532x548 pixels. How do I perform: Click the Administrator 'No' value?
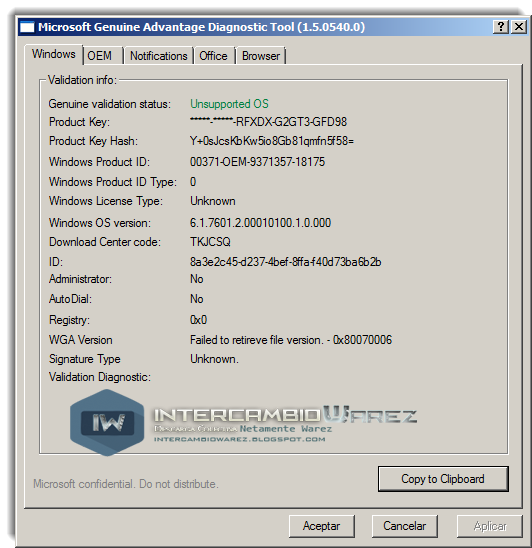pyautogui.click(x=196, y=279)
